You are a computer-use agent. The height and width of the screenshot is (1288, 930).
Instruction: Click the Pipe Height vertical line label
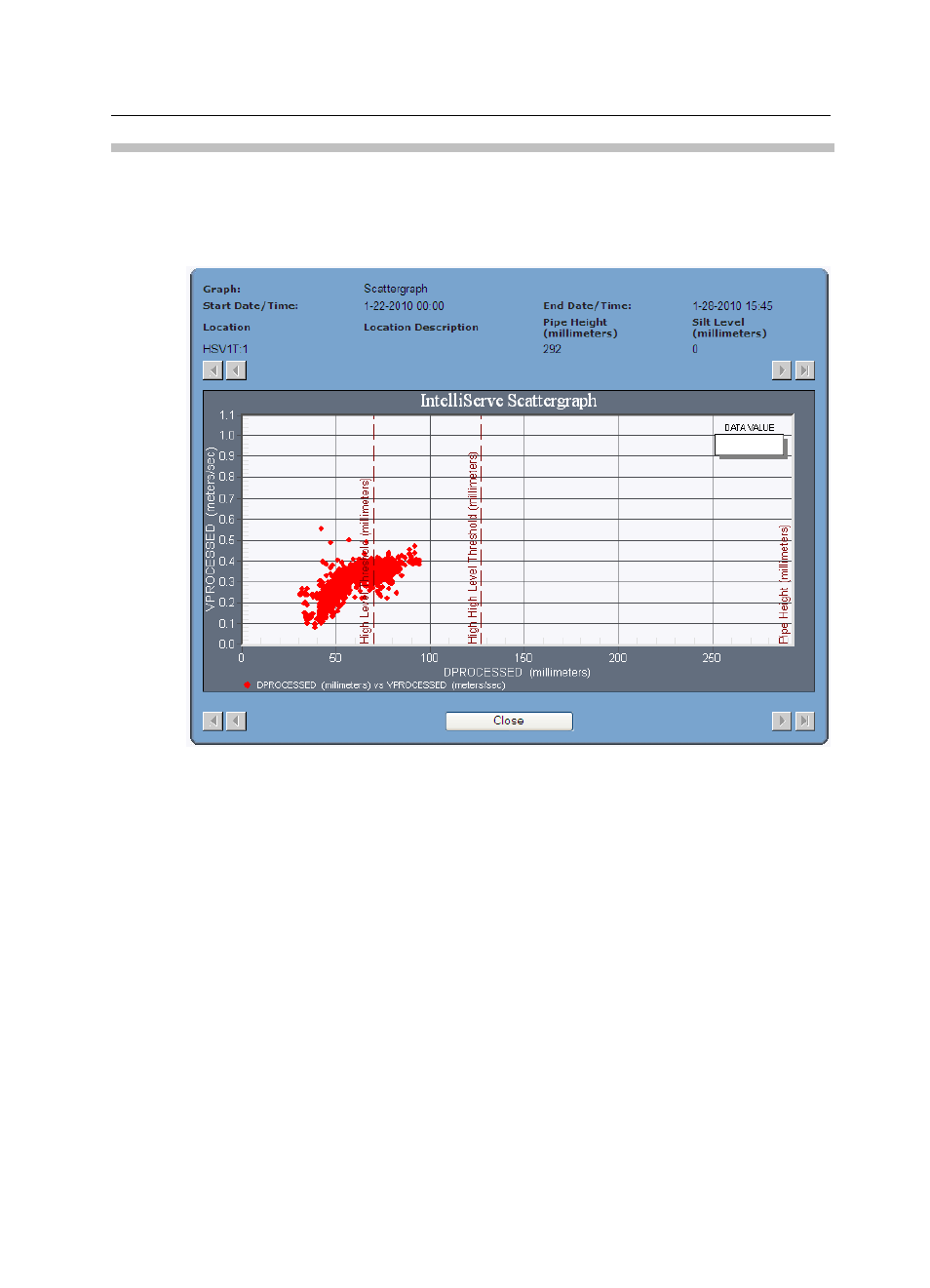[x=784, y=584]
